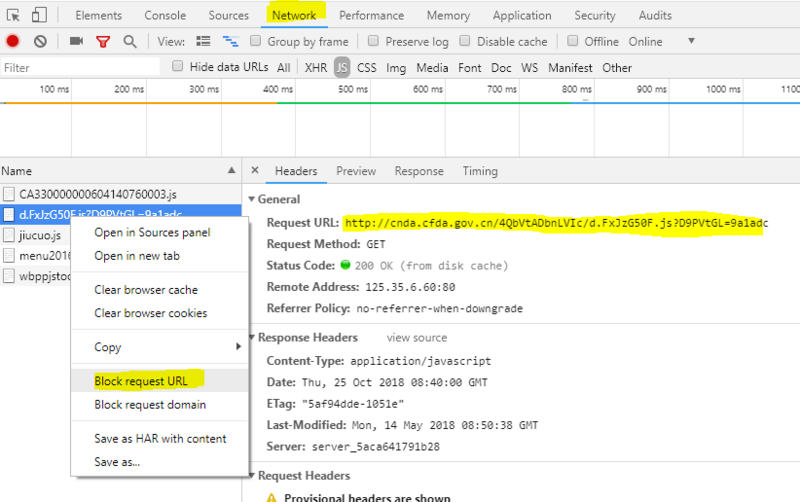Filter requests by Media
Image resolution: width=800 pixels, height=502 pixels.
432,67
